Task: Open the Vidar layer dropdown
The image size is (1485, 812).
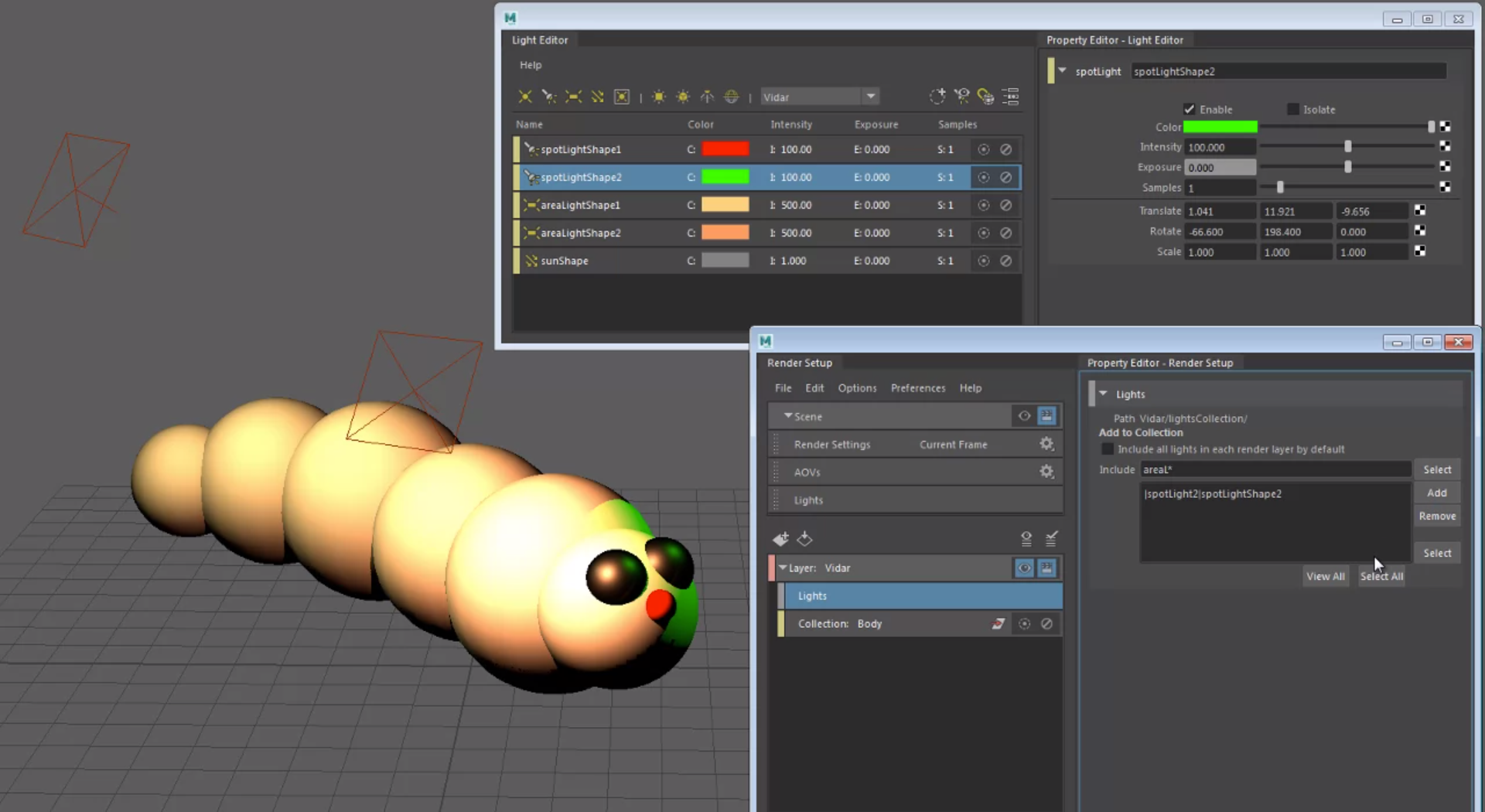Action: click(x=871, y=97)
